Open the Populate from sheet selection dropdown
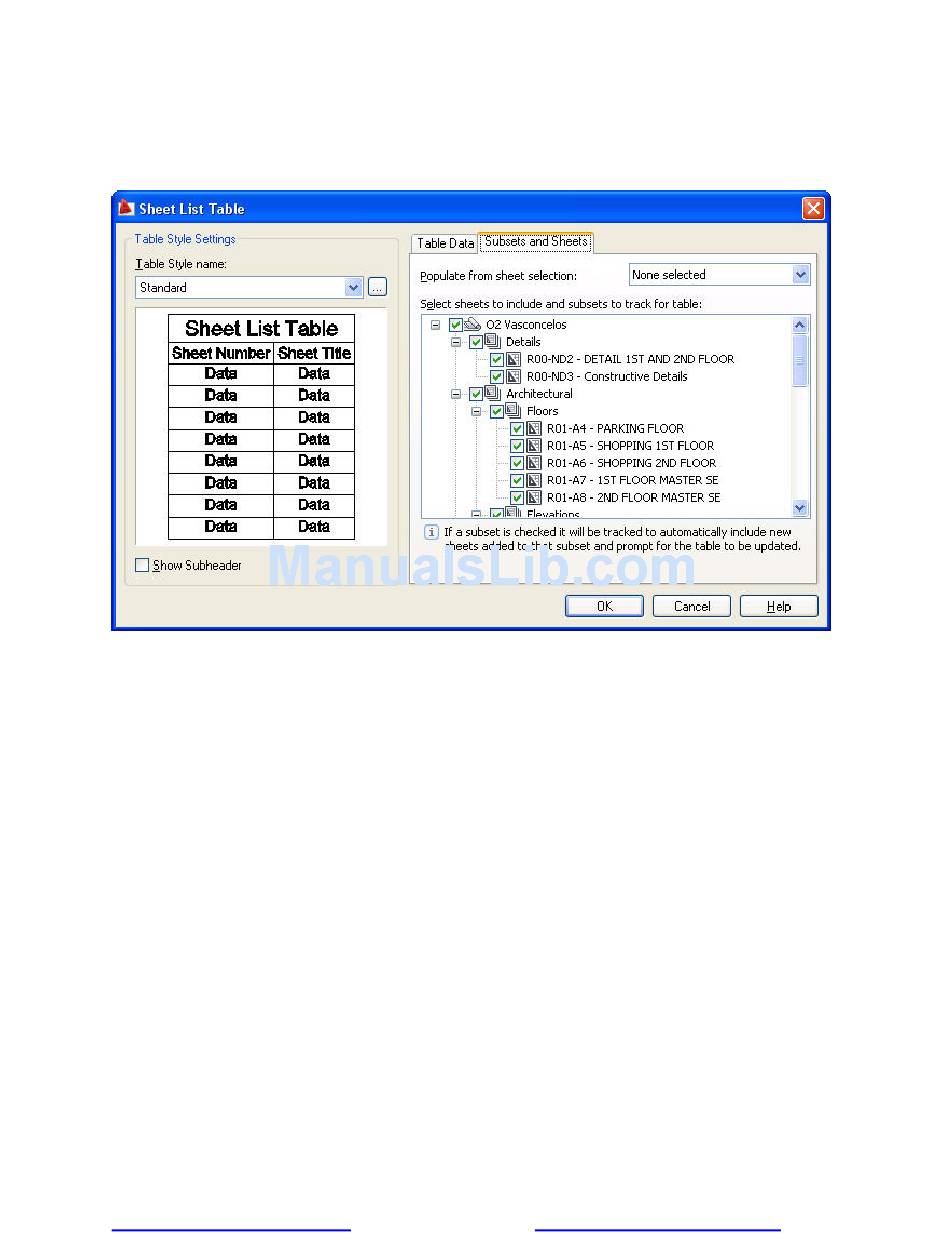The height and width of the screenshot is (1241, 950). tap(800, 275)
